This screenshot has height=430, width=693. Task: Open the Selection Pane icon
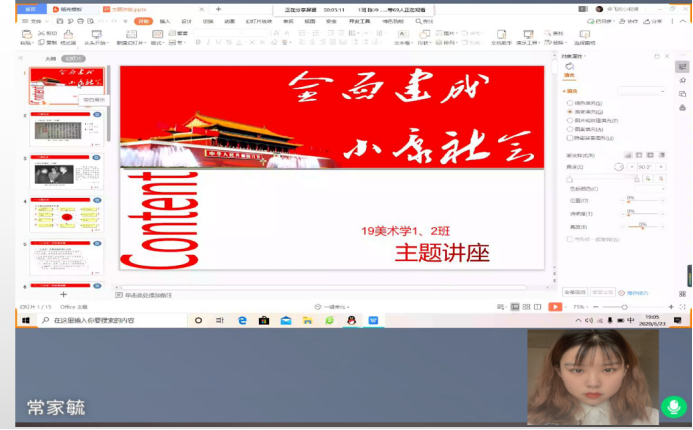(x=585, y=34)
